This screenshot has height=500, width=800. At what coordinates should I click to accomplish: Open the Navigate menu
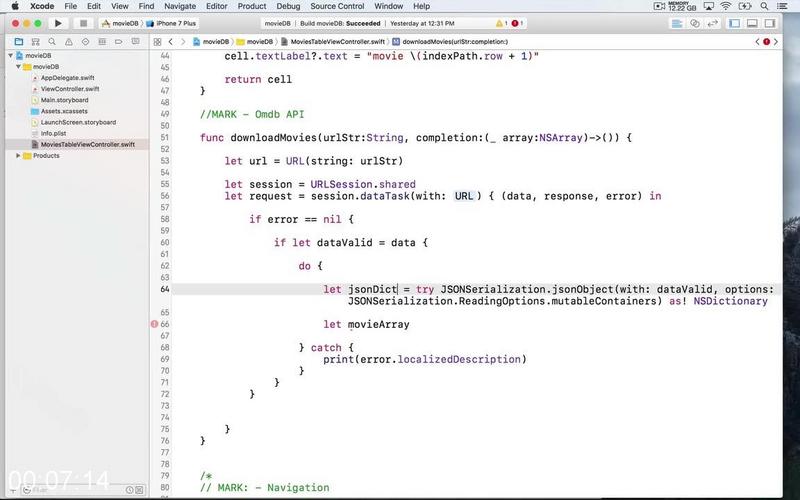[x=180, y=6]
